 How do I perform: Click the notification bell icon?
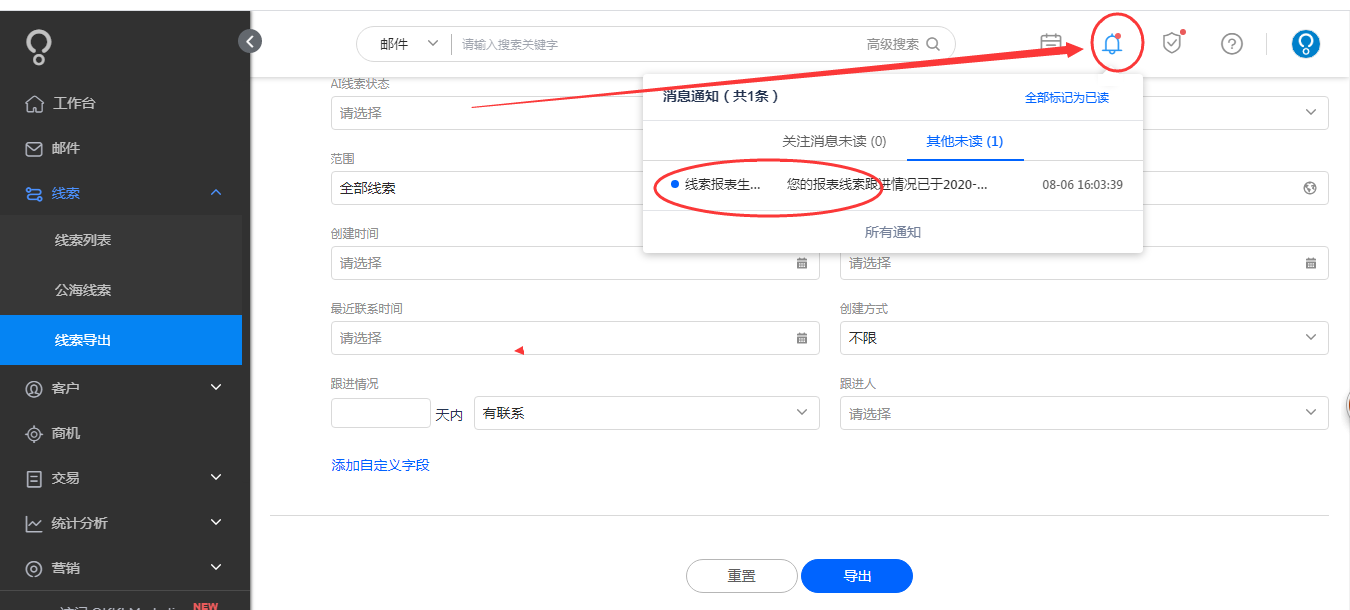[1116, 43]
